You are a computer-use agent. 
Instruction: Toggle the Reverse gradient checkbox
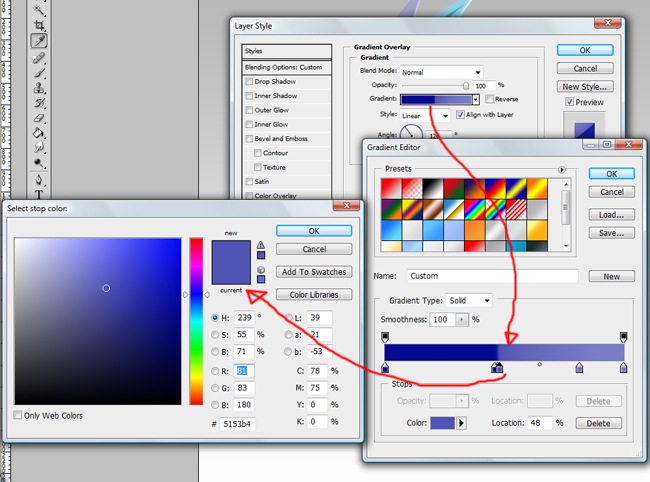click(488, 99)
